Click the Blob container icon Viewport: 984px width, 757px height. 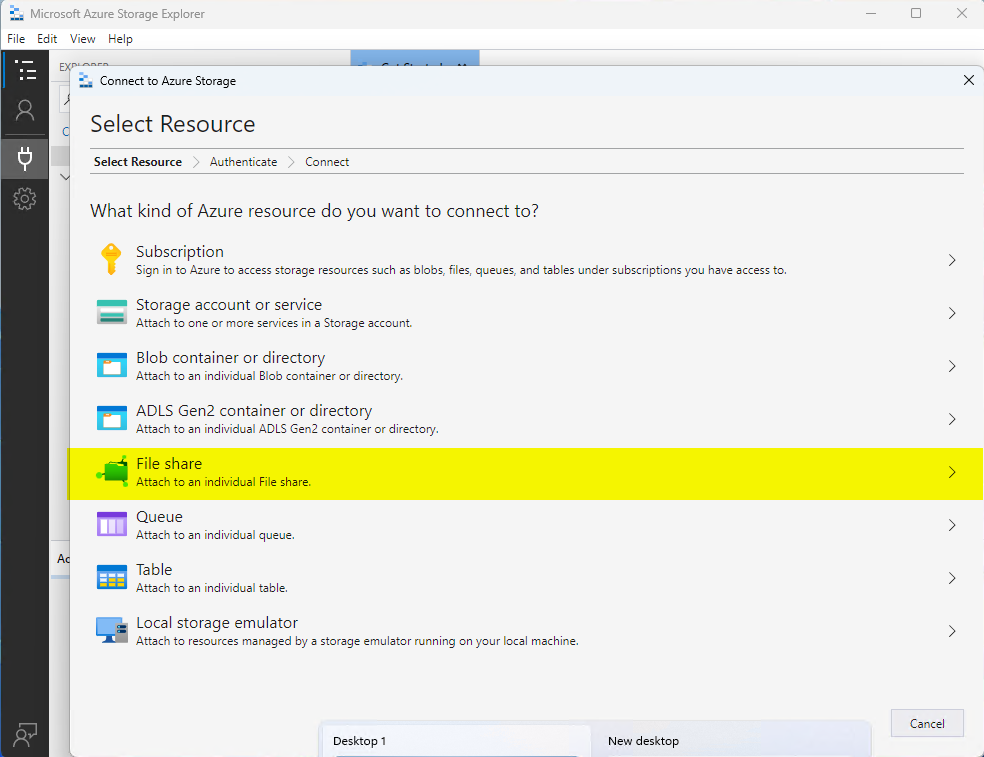(x=111, y=365)
